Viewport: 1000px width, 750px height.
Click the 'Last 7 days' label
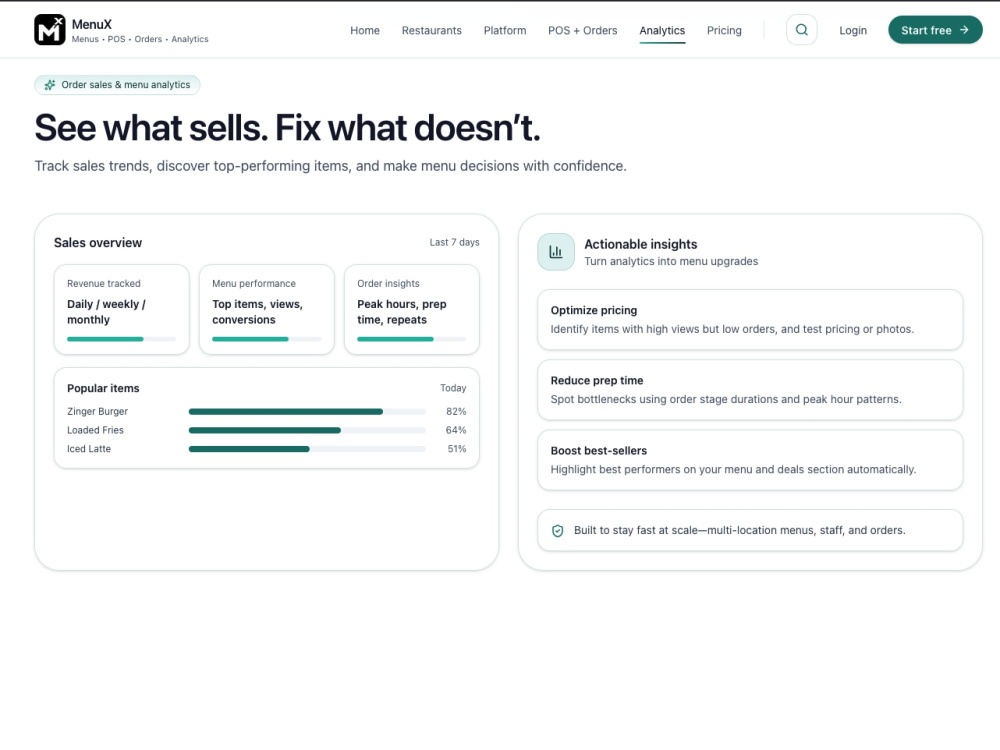454,242
